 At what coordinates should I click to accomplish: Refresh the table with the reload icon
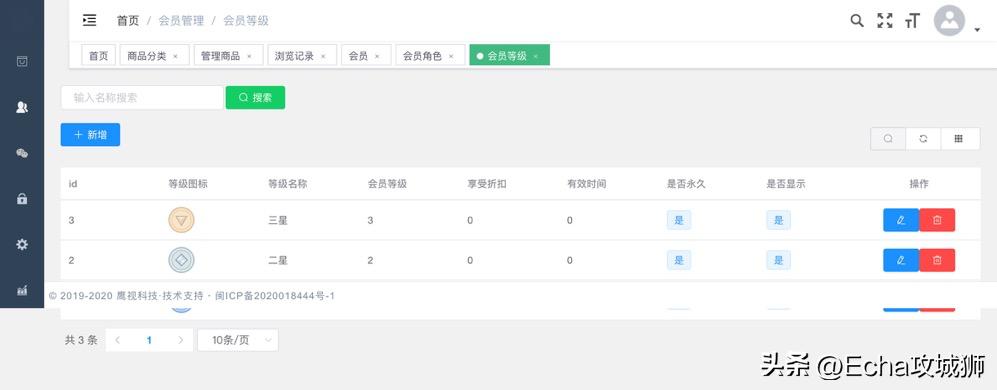[x=923, y=139]
